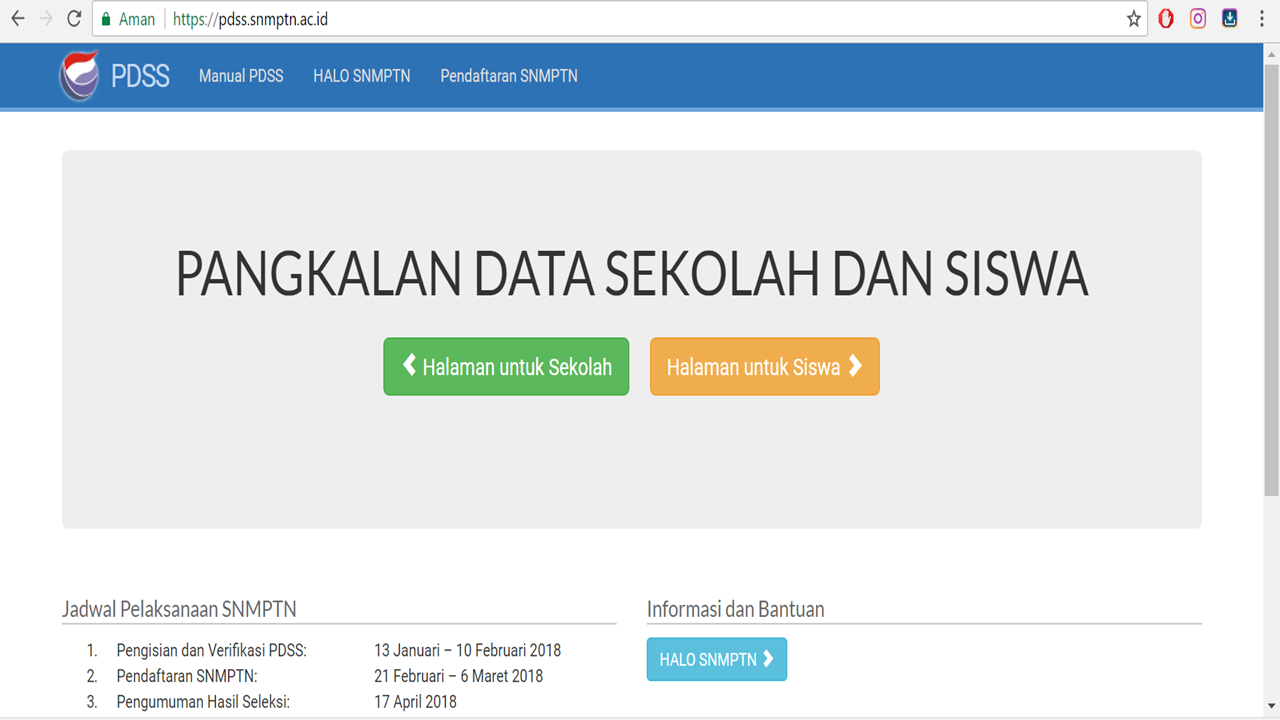Click the green padlock Aman security indicator

(x=128, y=19)
